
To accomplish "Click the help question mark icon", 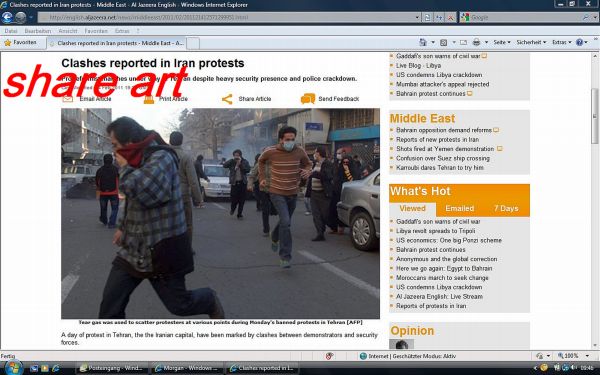I will 579,42.
